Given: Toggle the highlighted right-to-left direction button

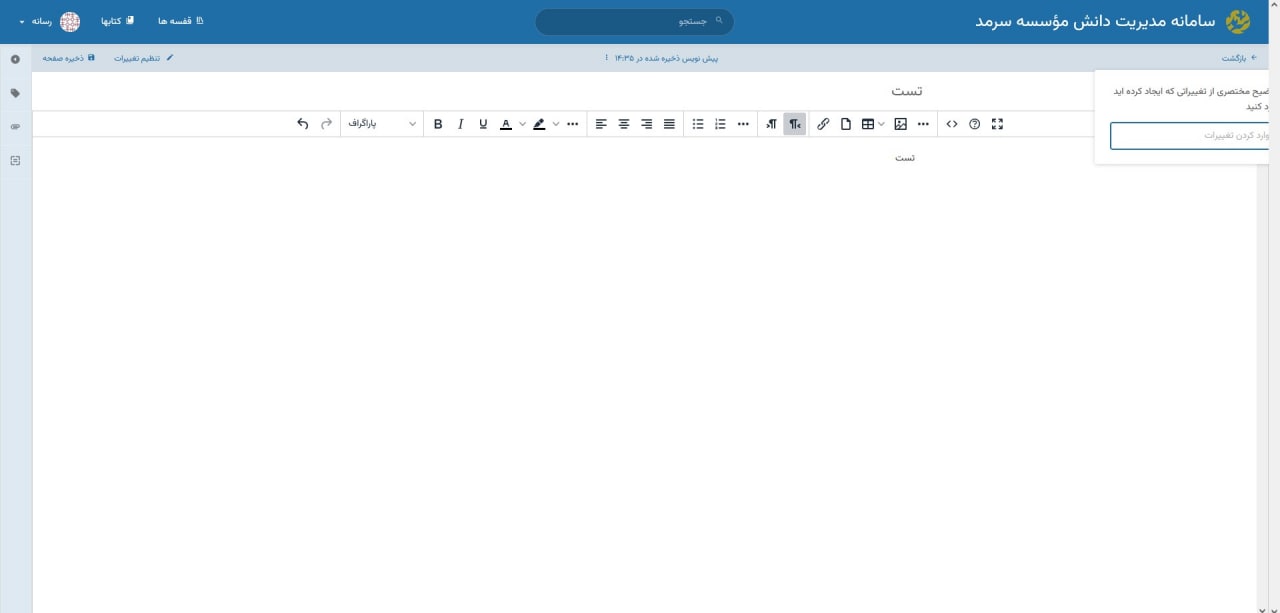Looking at the screenshot, I should tap(794, 124).
